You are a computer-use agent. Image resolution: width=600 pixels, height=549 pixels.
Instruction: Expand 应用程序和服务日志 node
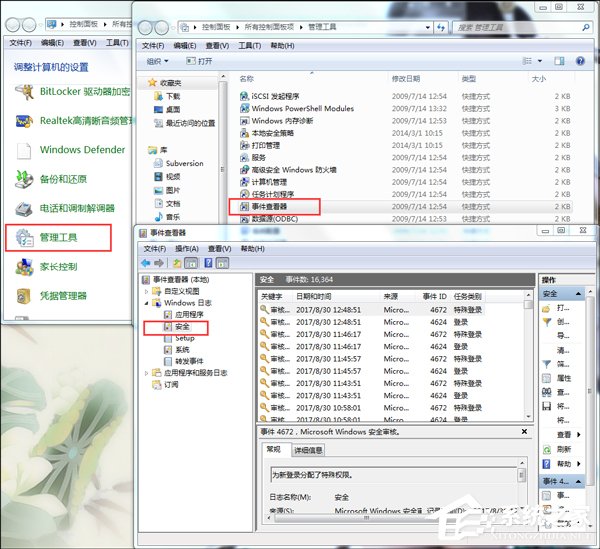click(147, 373)
